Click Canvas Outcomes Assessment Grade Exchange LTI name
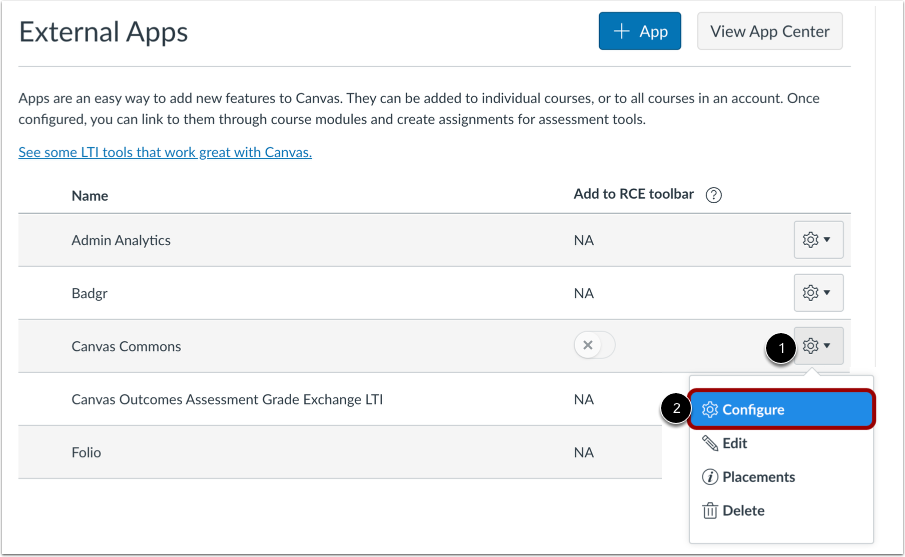 (x=227, y=399)
